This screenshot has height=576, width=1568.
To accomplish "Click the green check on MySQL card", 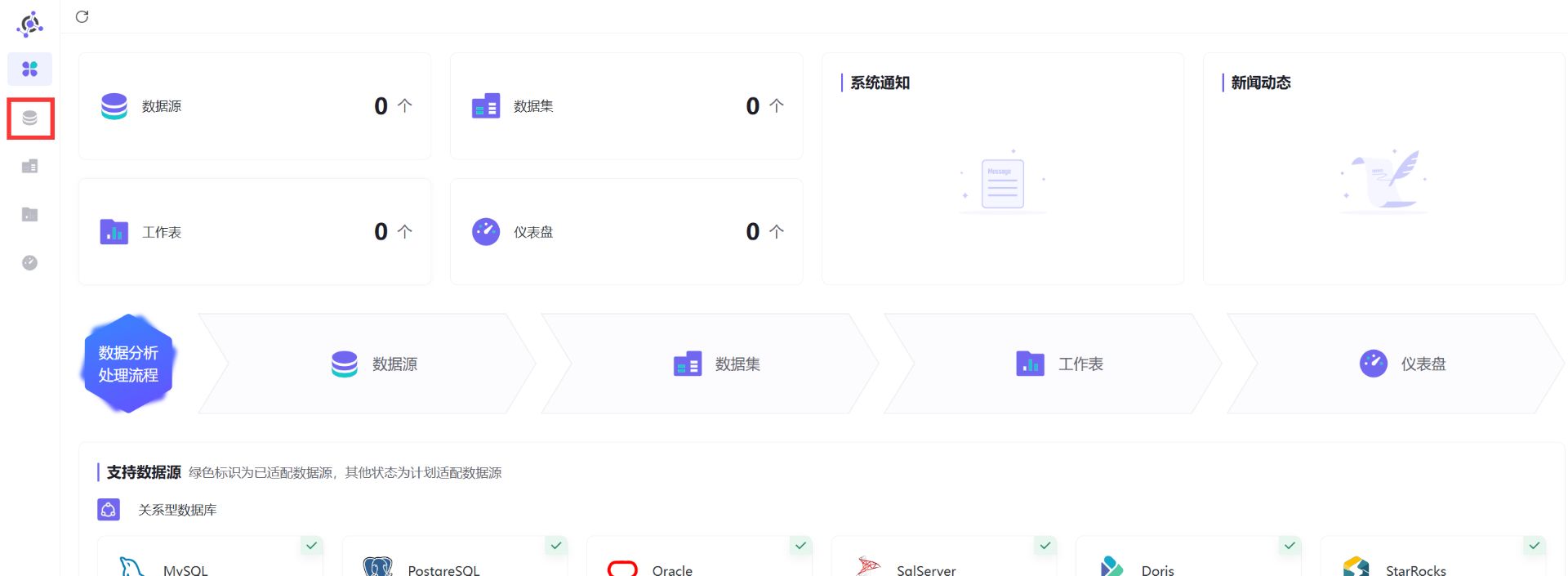I will (x=311, y=546).
